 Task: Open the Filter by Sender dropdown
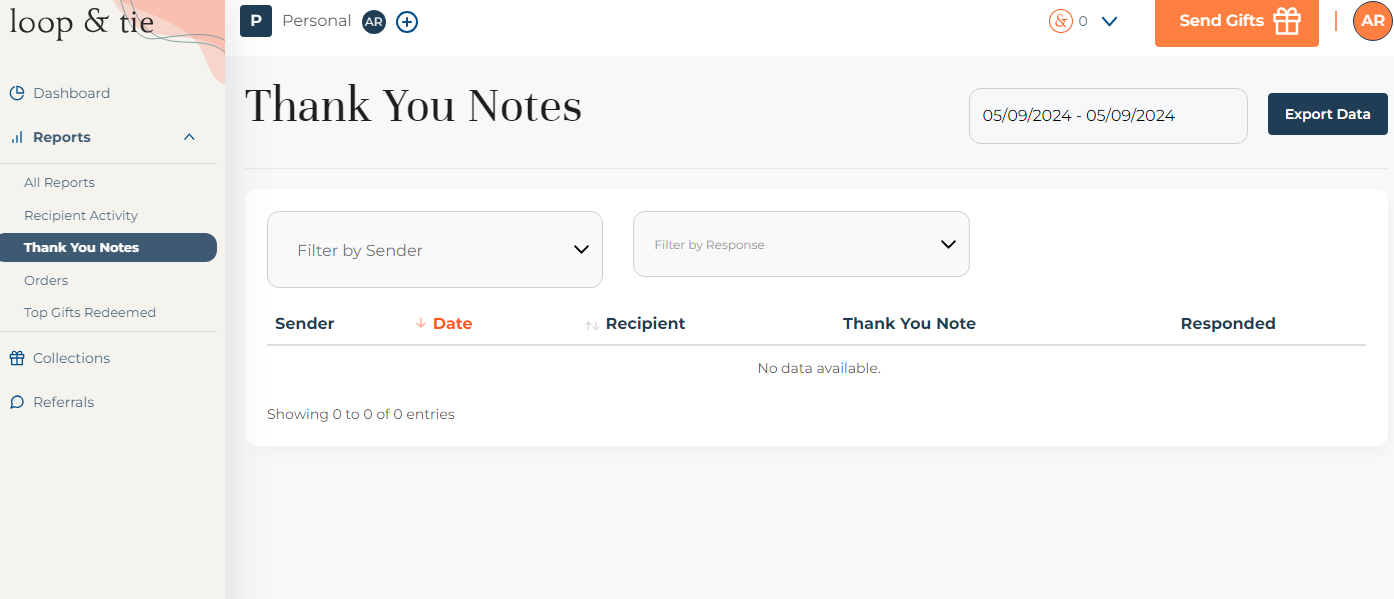coord(434,250)
